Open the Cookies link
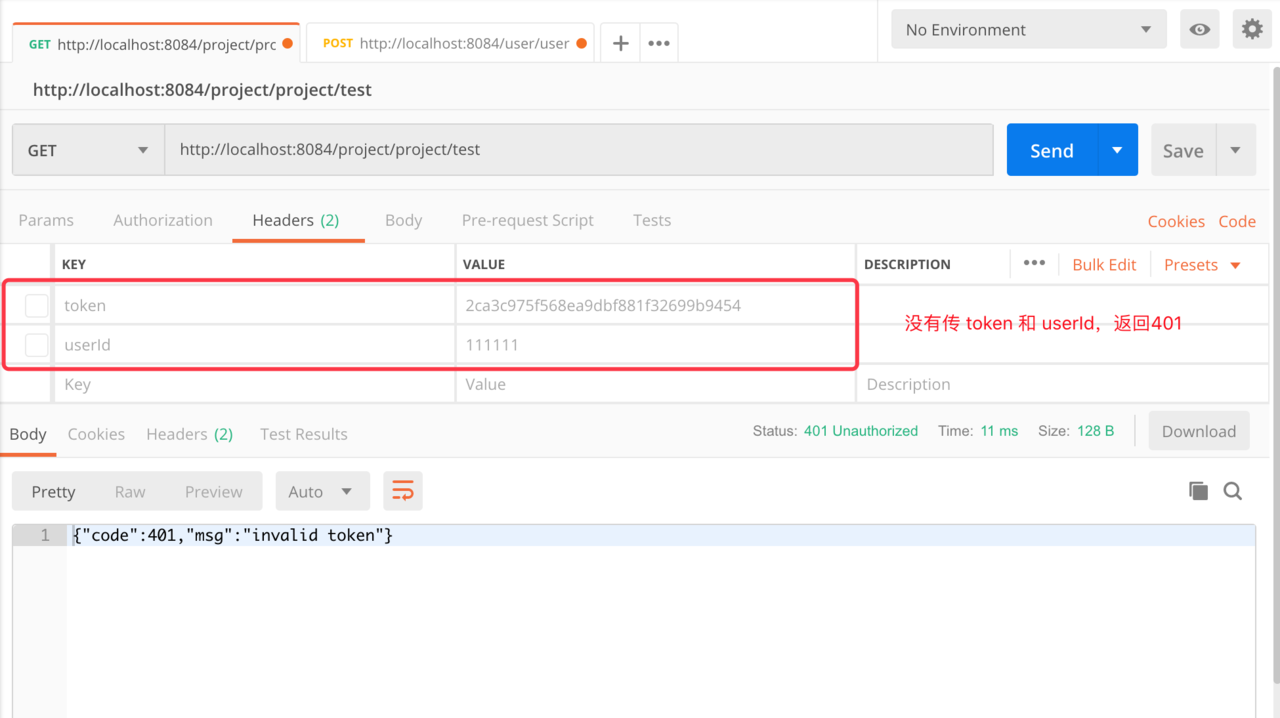This screenshot has height=718, width=1280. [1176, 221]
